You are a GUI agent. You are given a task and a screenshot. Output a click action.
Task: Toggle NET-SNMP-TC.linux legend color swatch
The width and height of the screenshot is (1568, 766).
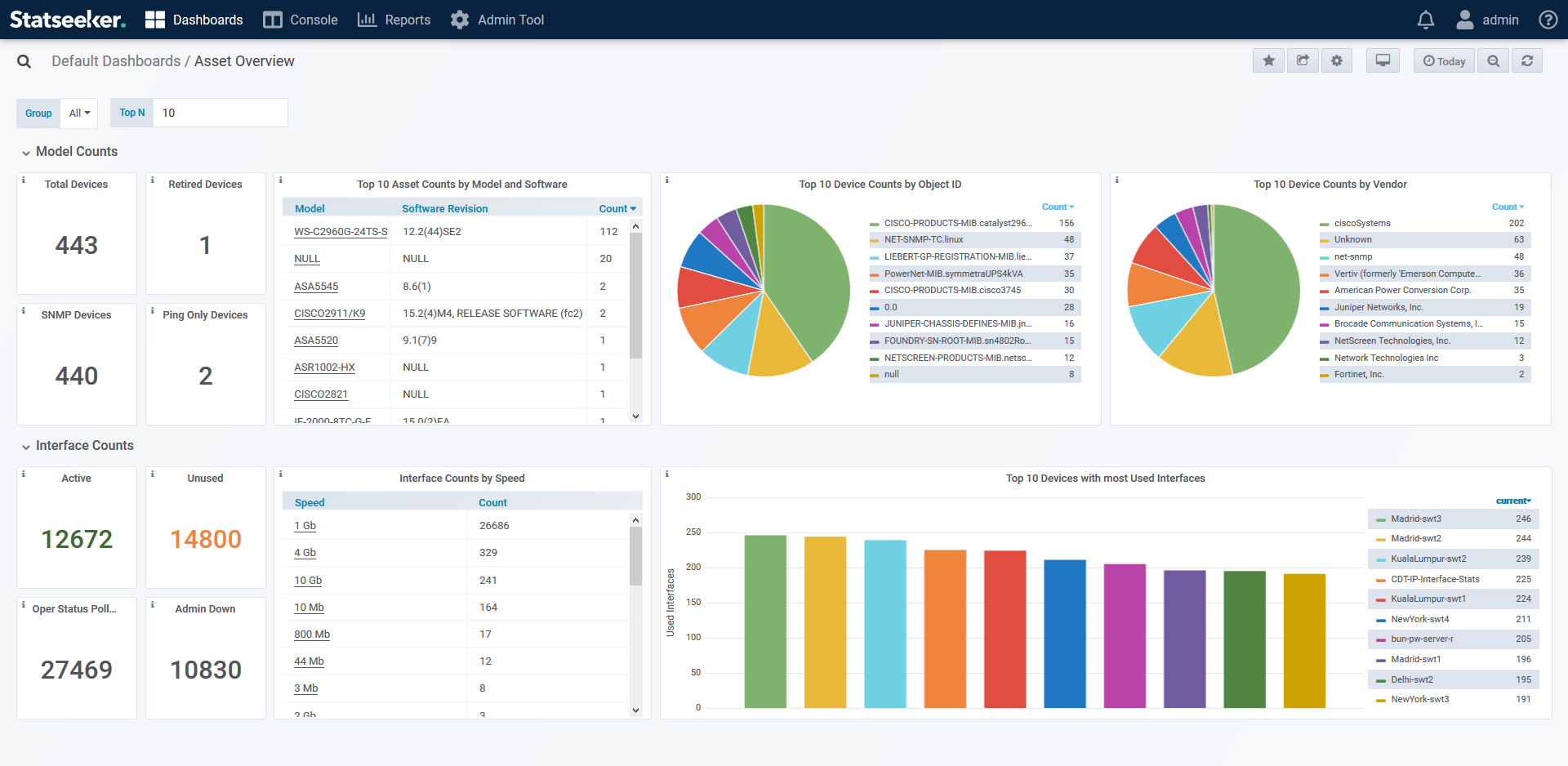point(875,240)
